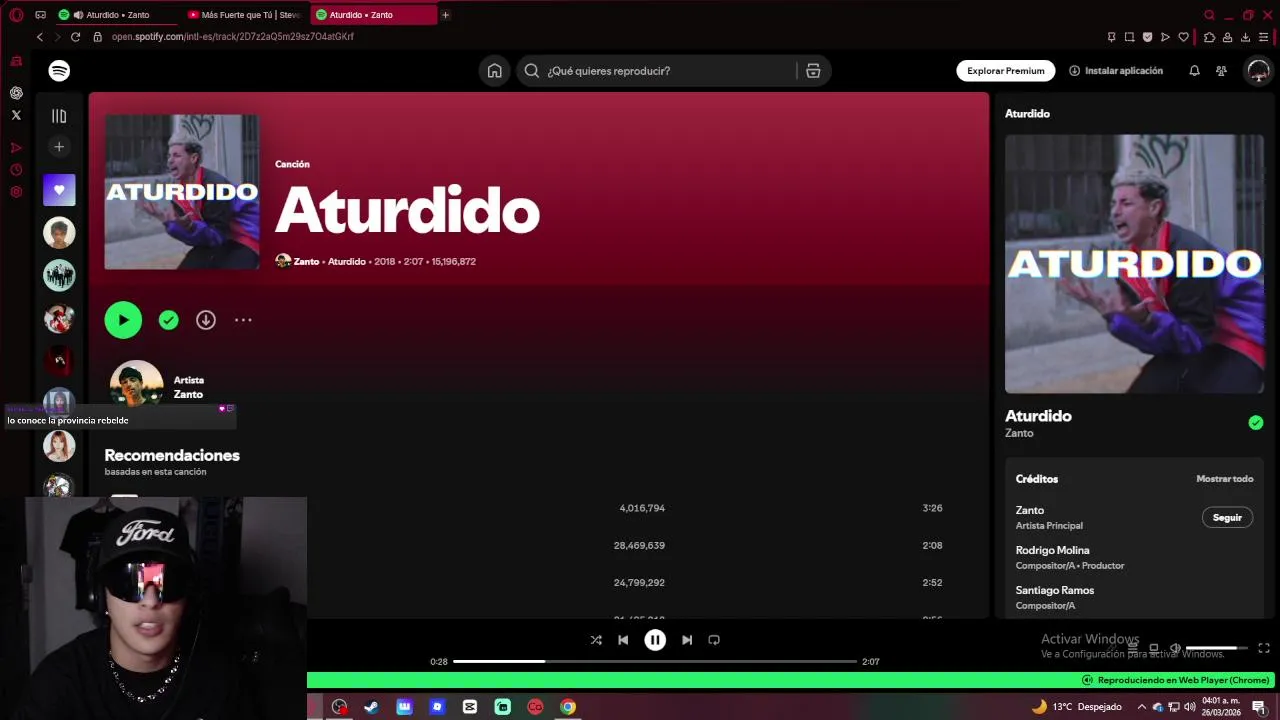1280x720 pixels.
Task: Toggle saved checkmark beside play button
Action: 168,320
